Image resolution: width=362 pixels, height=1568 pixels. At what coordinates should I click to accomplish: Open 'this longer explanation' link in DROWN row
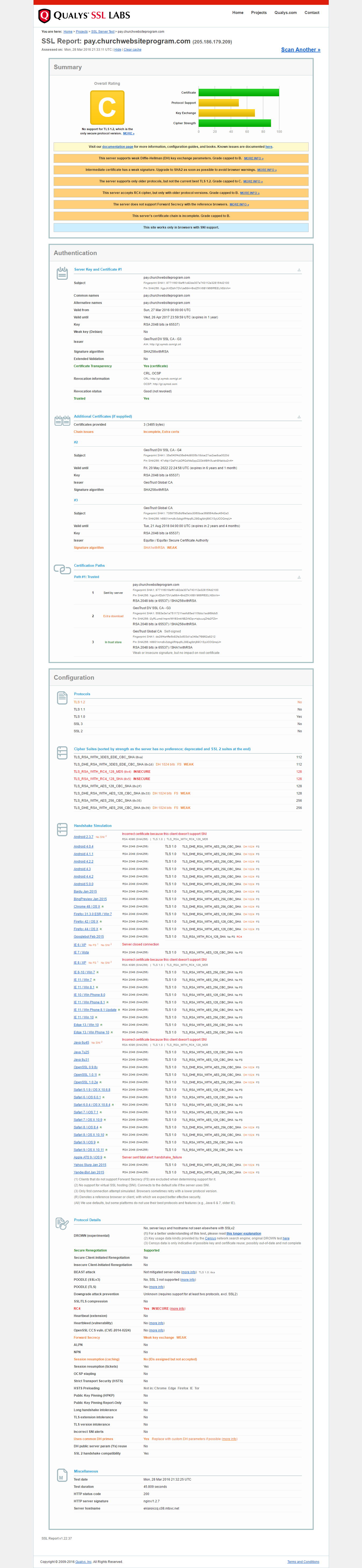click(244, 1233)
